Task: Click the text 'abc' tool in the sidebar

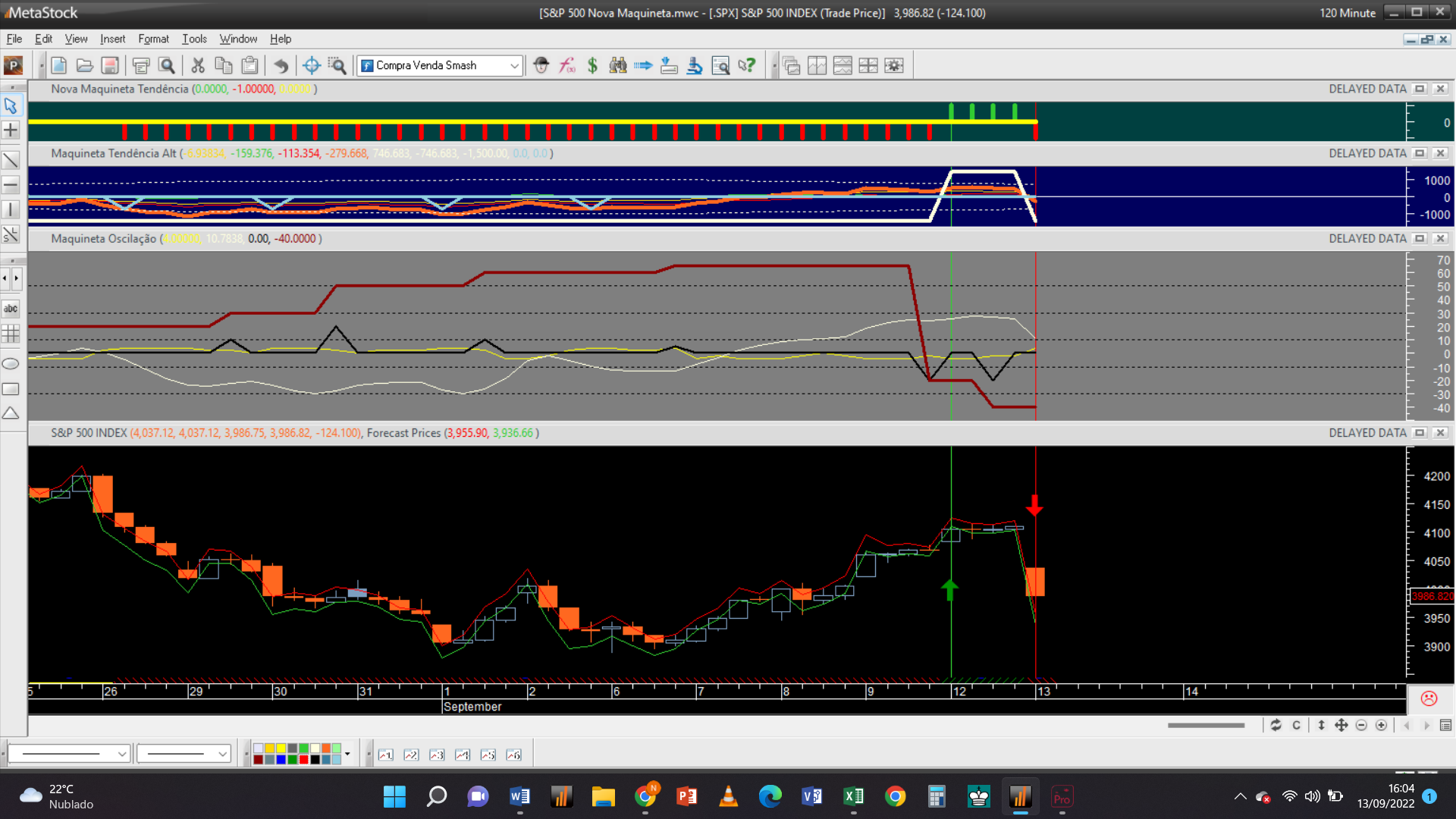Action: click(11, 309)
